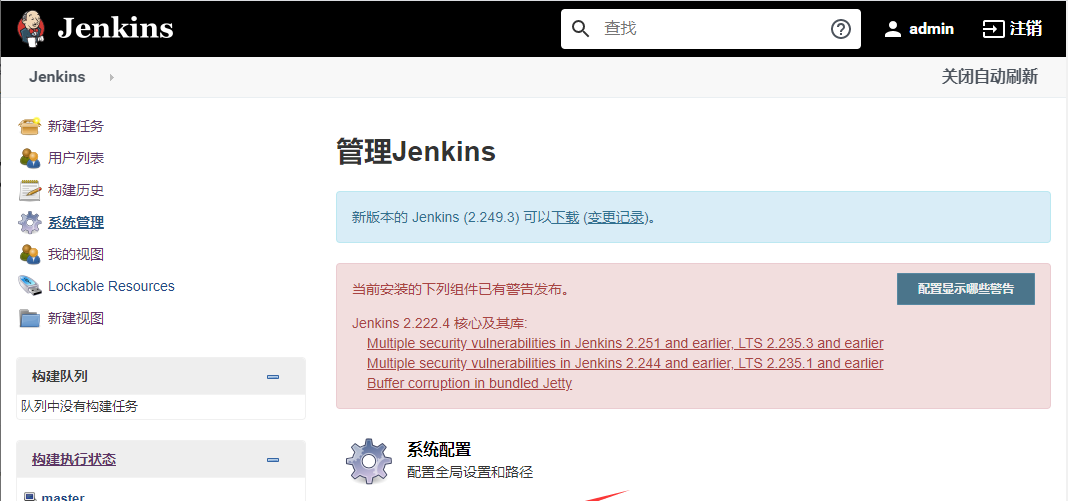Click the 用户列表 people icon
Image resolution: width=1068 pixels, height=501 pixels.
point(29,158)
